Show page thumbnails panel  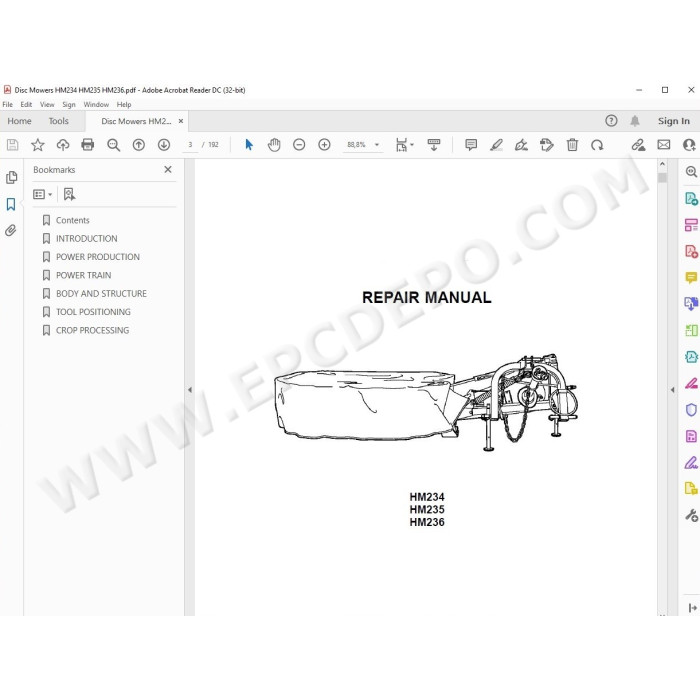click(12, 177)
